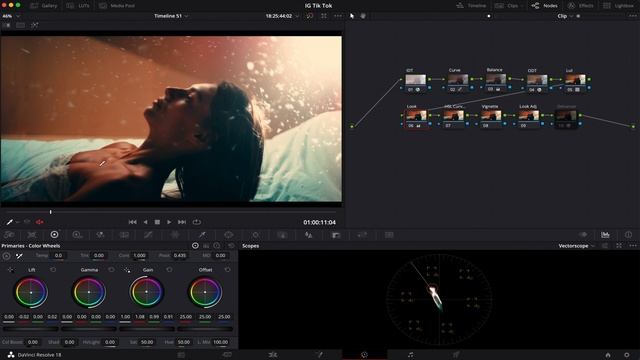The image size is (640, 360).
Task: Toggle loop playback
Action: 197,222
